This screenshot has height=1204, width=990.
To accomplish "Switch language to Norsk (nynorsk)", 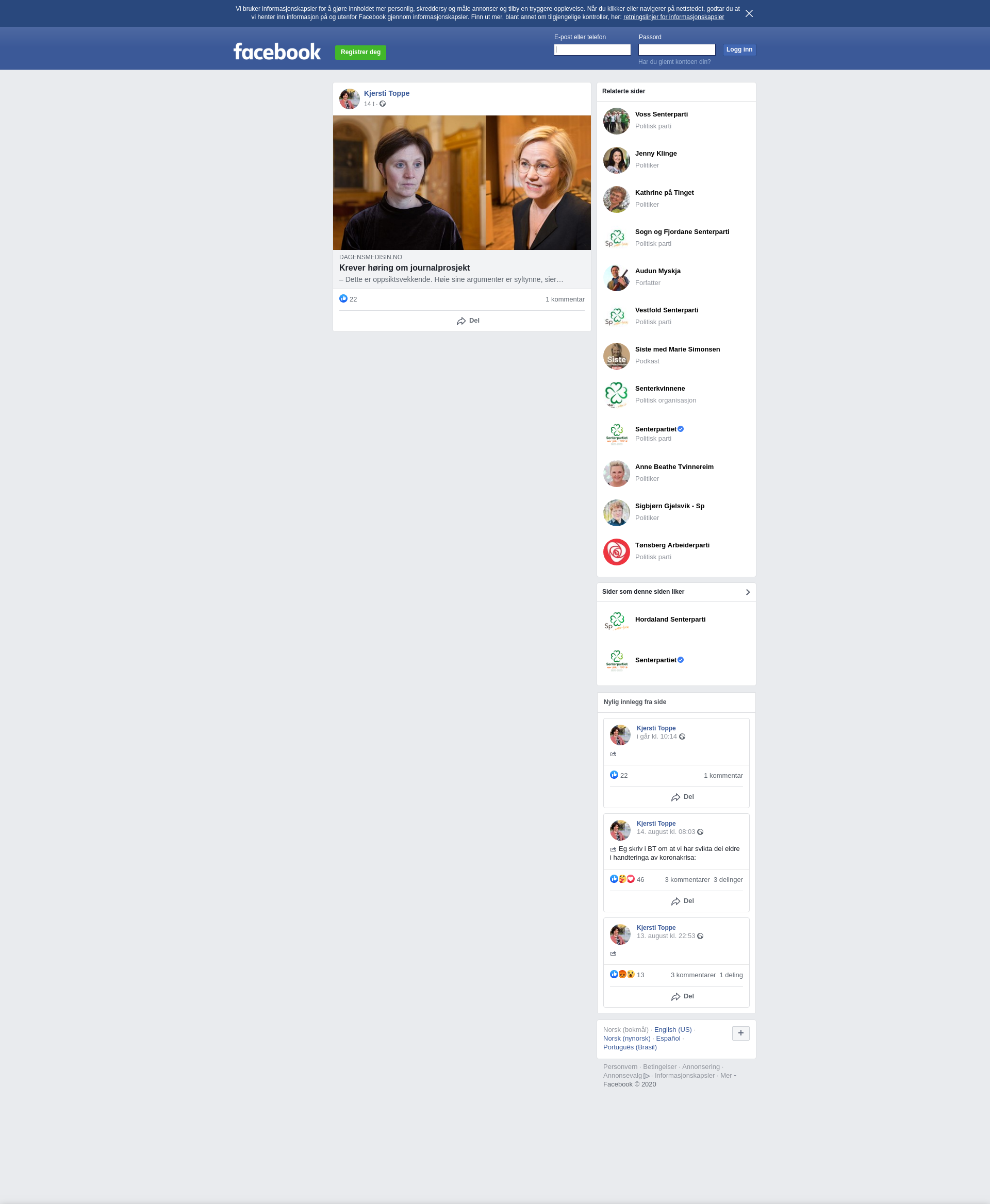I will coord(626,1038).
